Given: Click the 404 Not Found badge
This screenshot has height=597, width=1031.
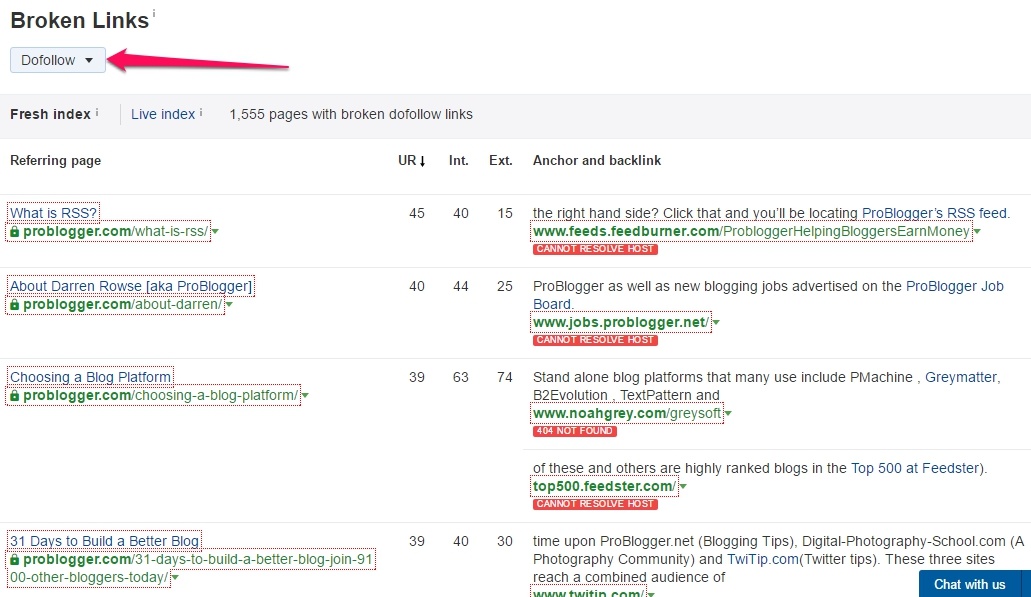Looking at the screenshot, I should tap(575, 431).
